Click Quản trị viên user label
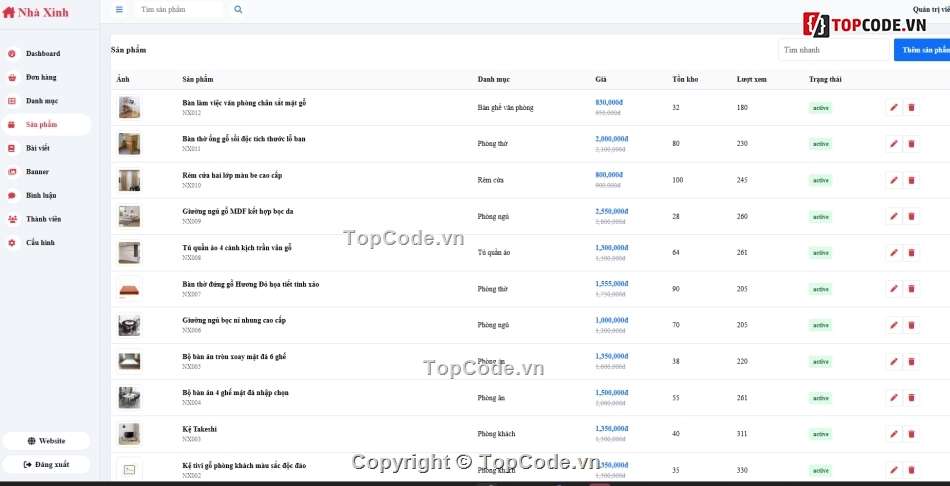 click(x=931, y=9)
